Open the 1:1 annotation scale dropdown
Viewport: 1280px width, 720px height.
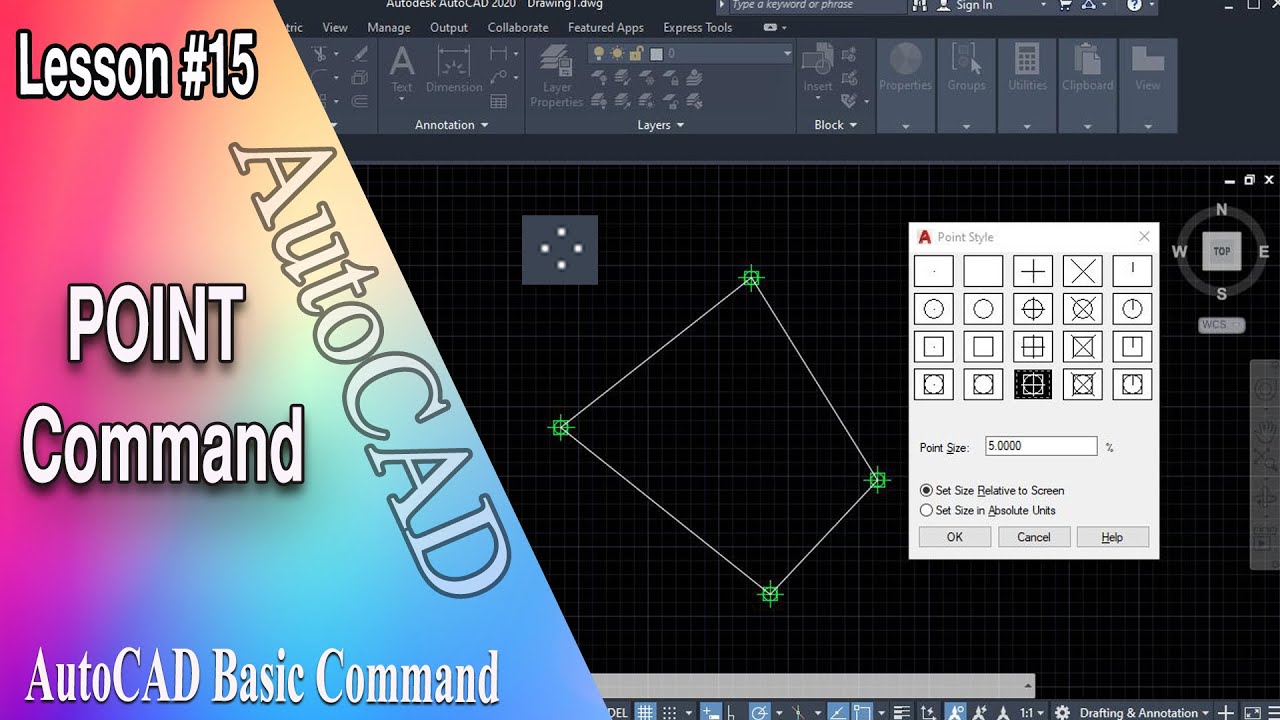tap(1032, 713)
